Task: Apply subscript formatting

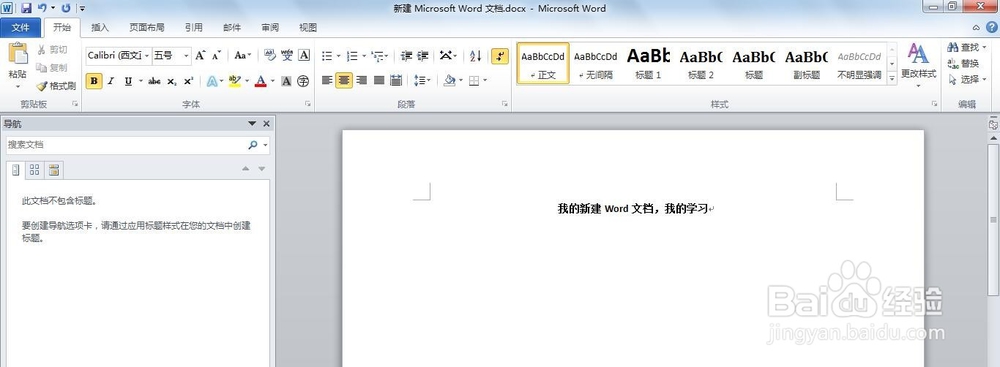Action: [172, 81]
